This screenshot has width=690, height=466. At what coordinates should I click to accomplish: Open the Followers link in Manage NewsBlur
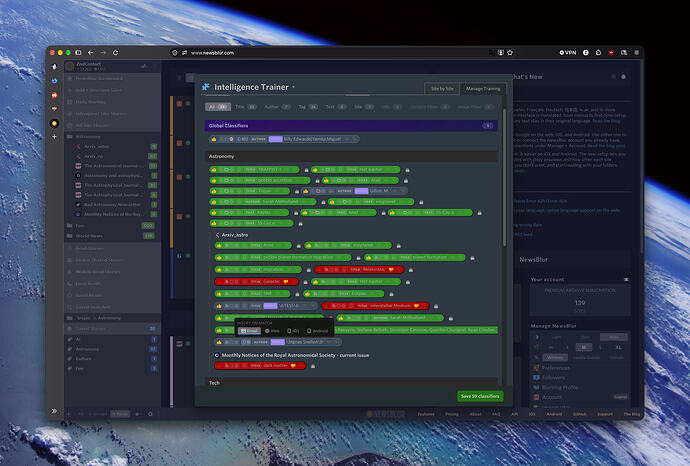click(553, 378)
